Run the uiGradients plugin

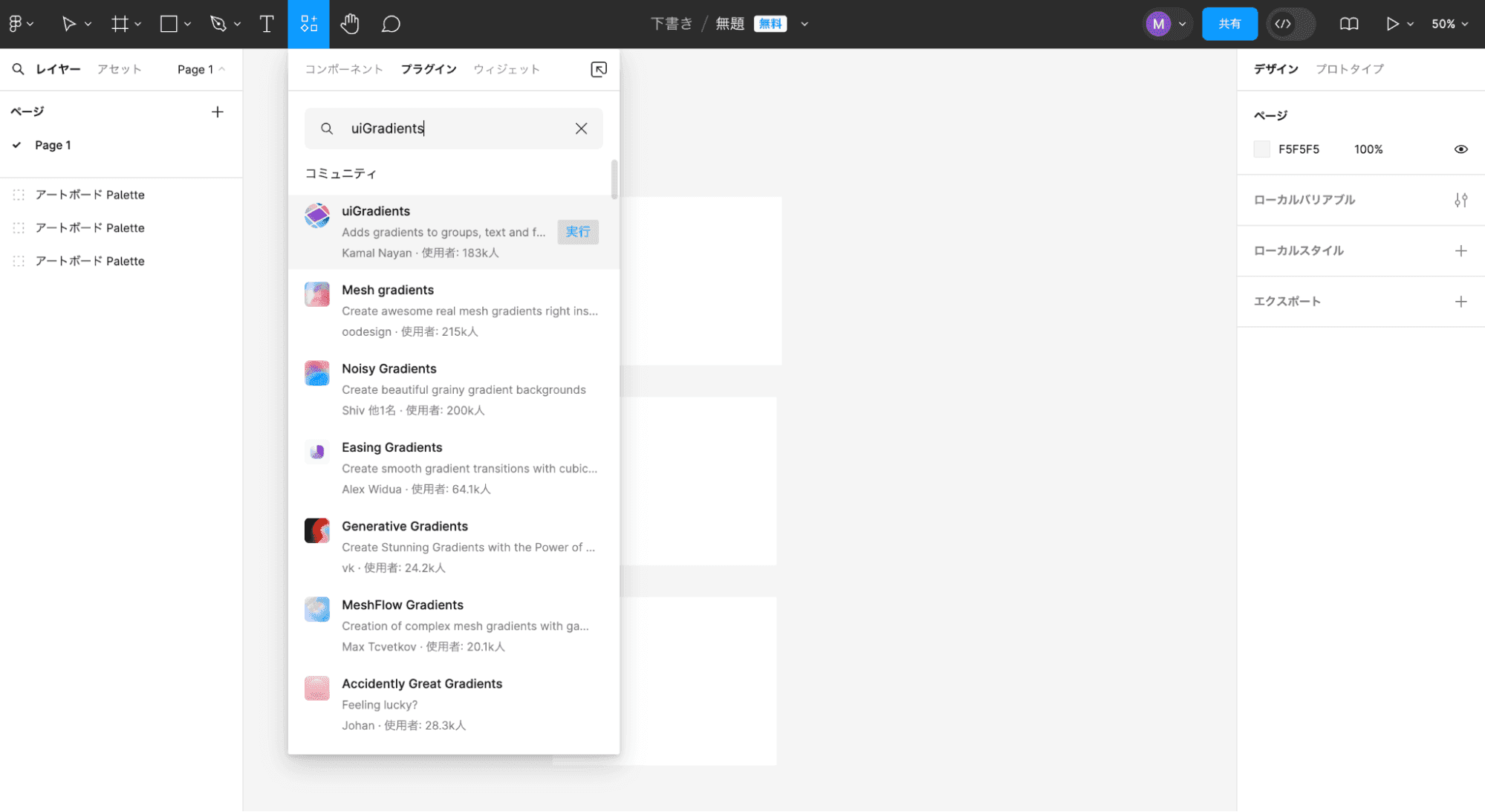click(577, 232)
